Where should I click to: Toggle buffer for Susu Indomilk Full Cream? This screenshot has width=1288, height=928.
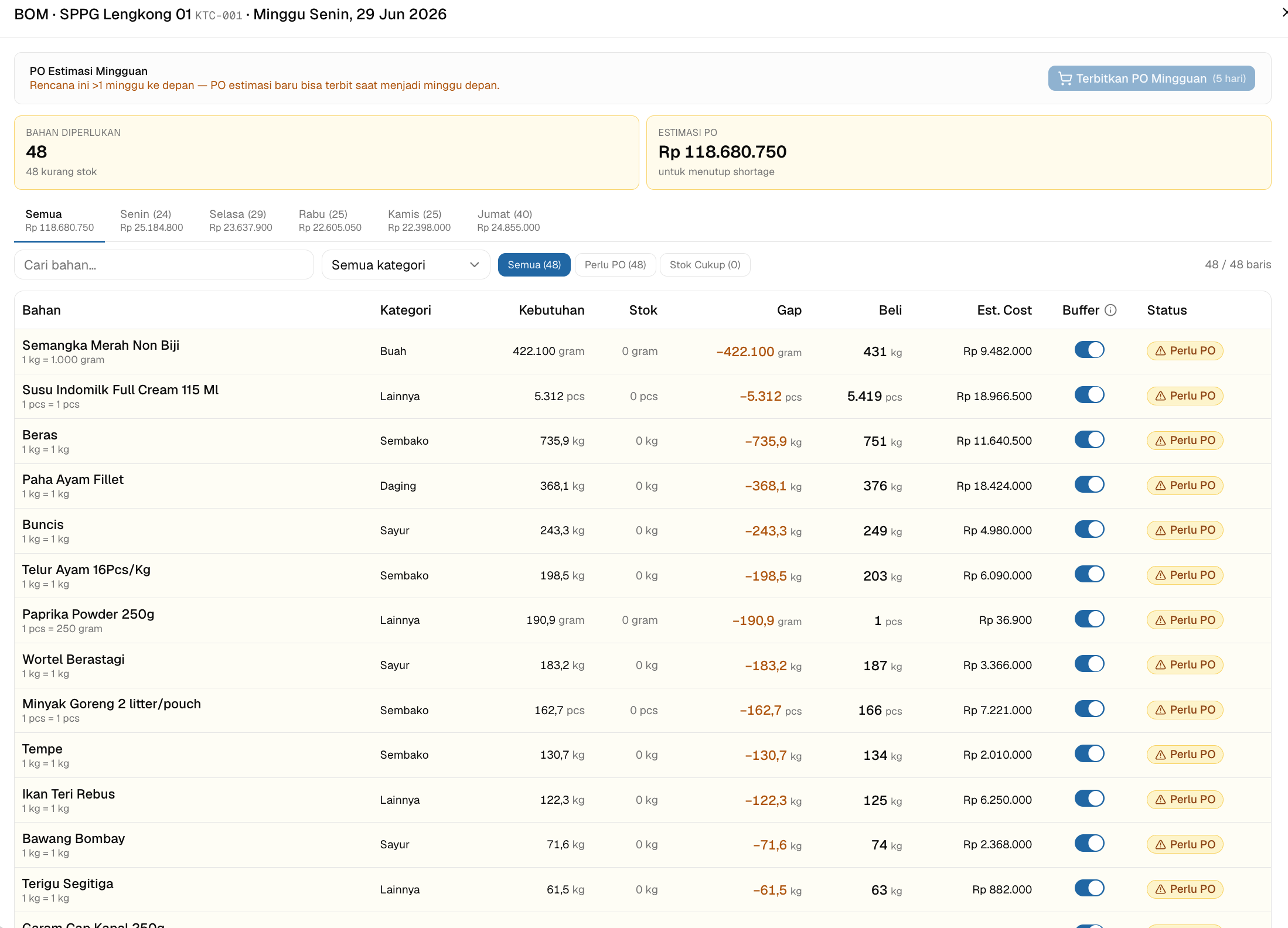[x=1089, y=395]
